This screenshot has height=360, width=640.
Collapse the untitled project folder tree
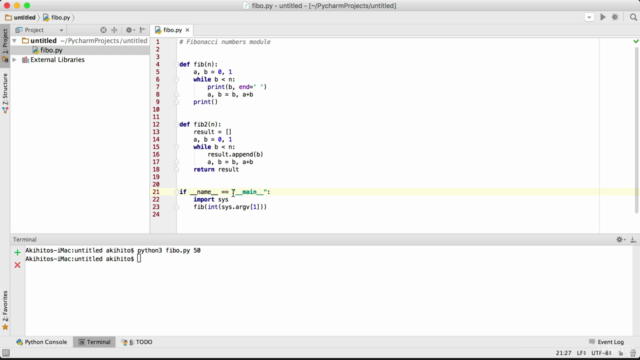pyautogui.click(x=15, y=41)
